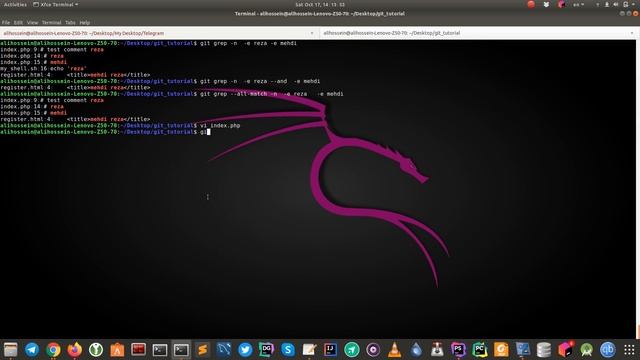Launch DataGrip DG icon
Image resolution: width=640 pixels, height=360 pixels.
click(x=267, y=350)
